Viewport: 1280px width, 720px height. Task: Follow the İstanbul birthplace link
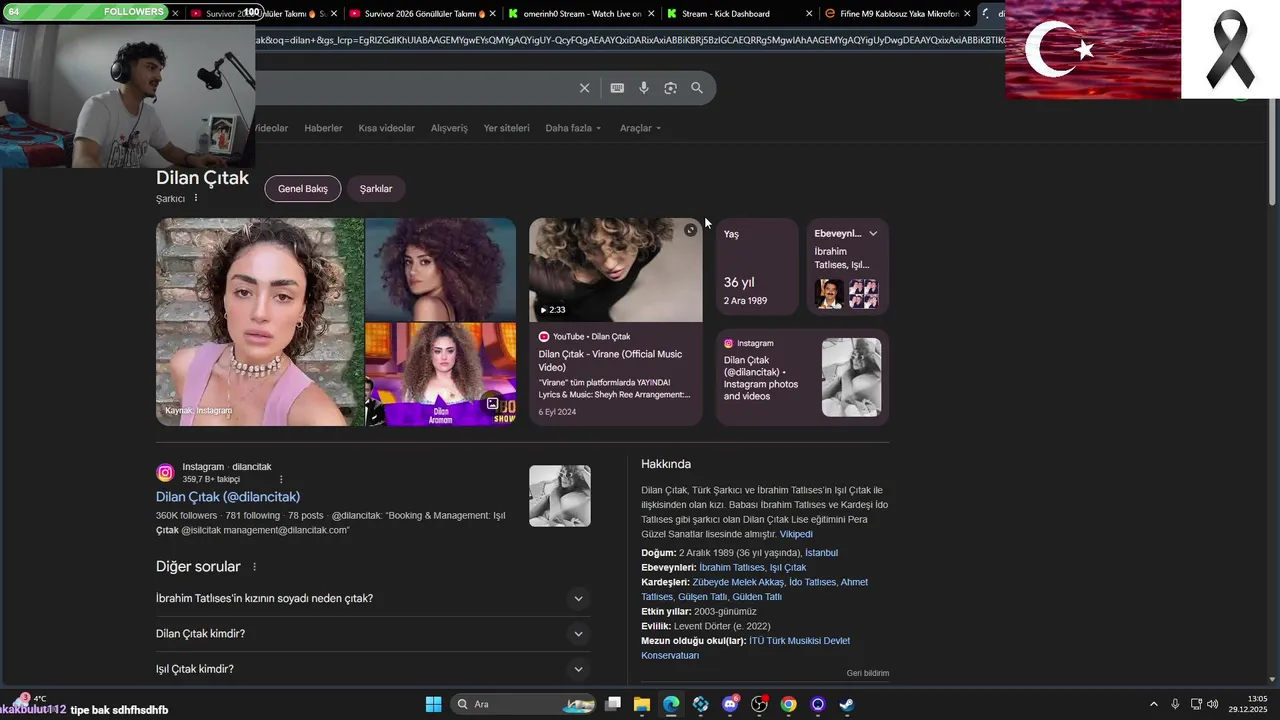point(821,553)
